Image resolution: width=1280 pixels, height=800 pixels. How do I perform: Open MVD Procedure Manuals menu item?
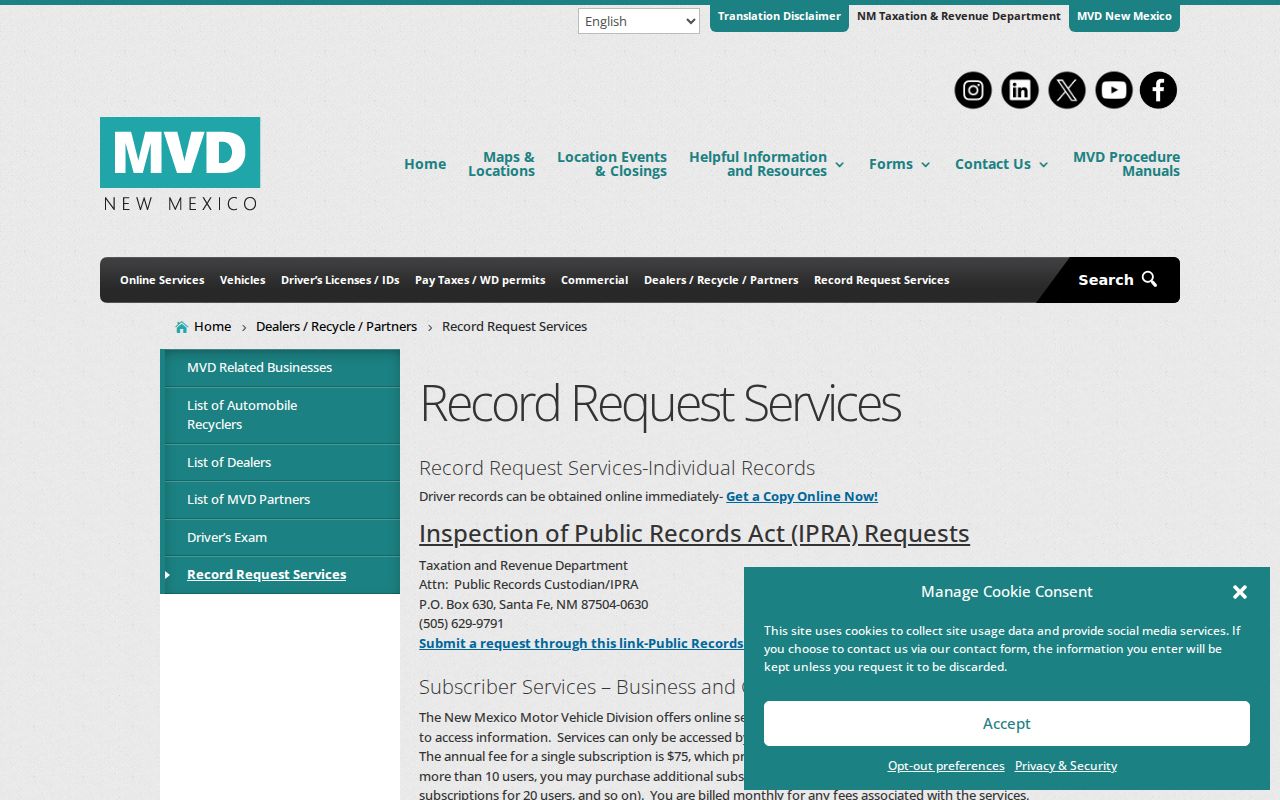point(1126,164)
